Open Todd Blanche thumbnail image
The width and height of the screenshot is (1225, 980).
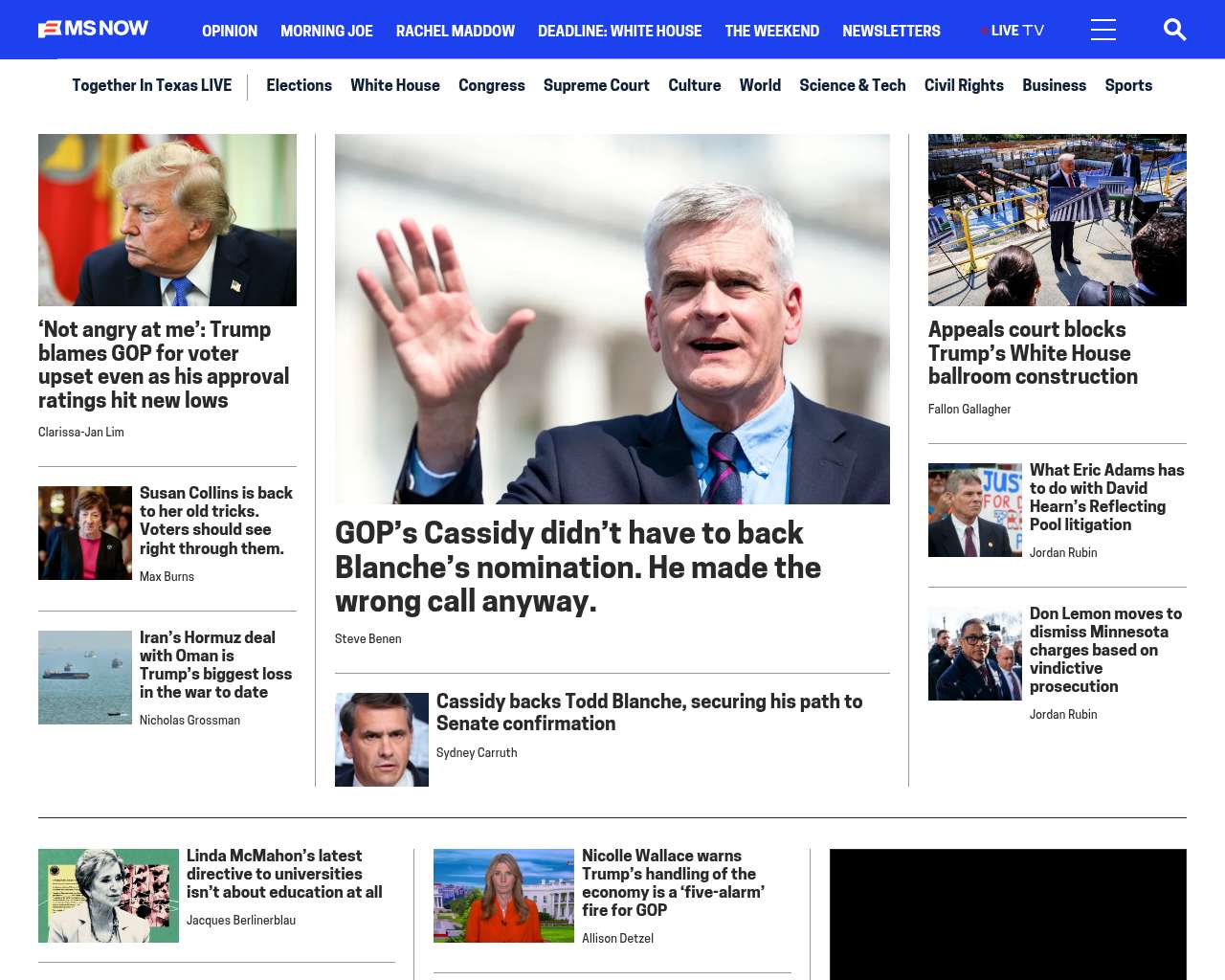coord(382,740)
